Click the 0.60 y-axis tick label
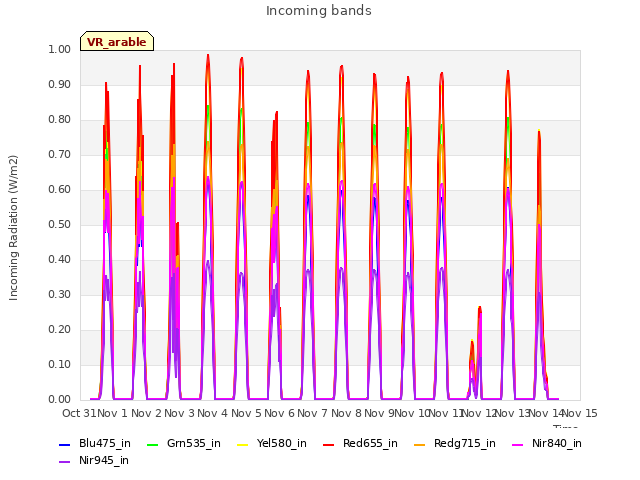Screen dimensions: 640x480 pyautogui.click(x=60, y=189)
